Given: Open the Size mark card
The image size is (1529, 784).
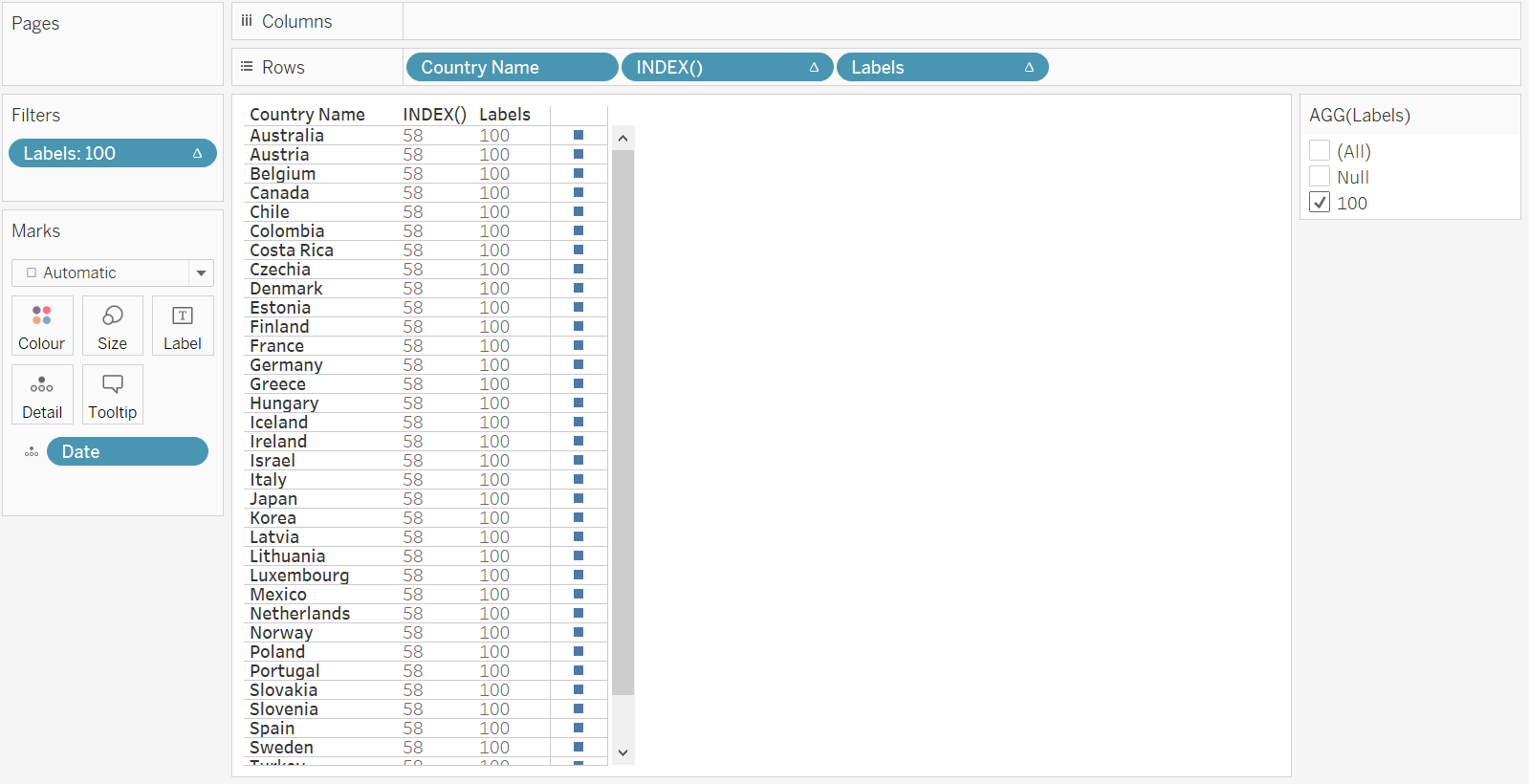Looking at the screenshot, I should click(x=112, y=326).
